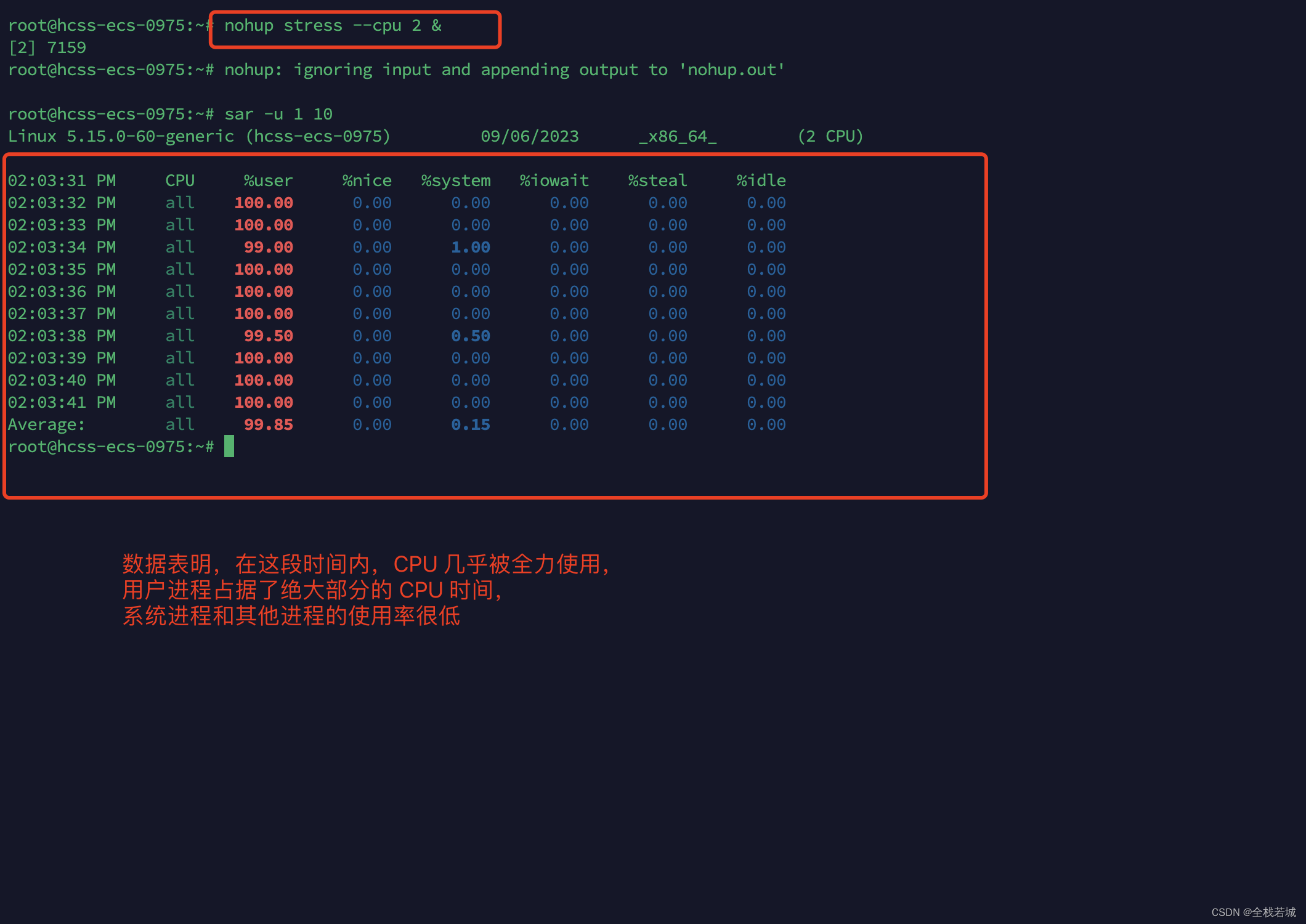The height and width of the screenshot is (924, 1306).
Task: Click the 'nohup stress --cpu 2 &' command text
Action: [x=333, y=26]
